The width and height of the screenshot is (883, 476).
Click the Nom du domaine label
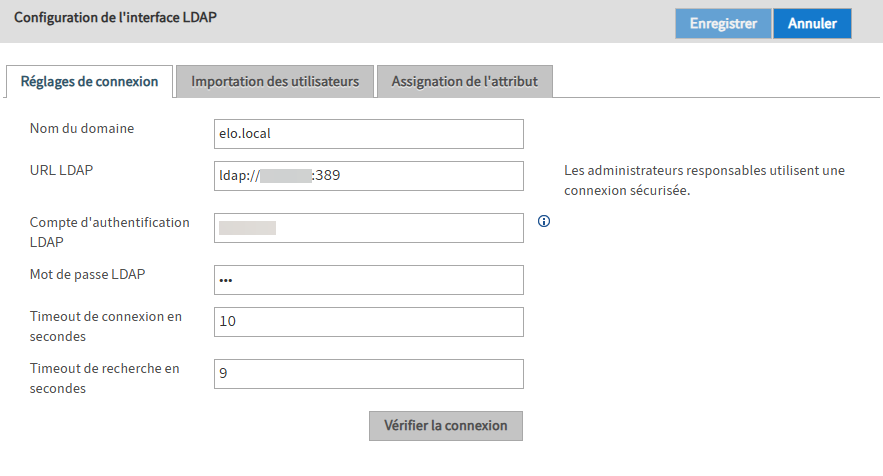(82, 128)
